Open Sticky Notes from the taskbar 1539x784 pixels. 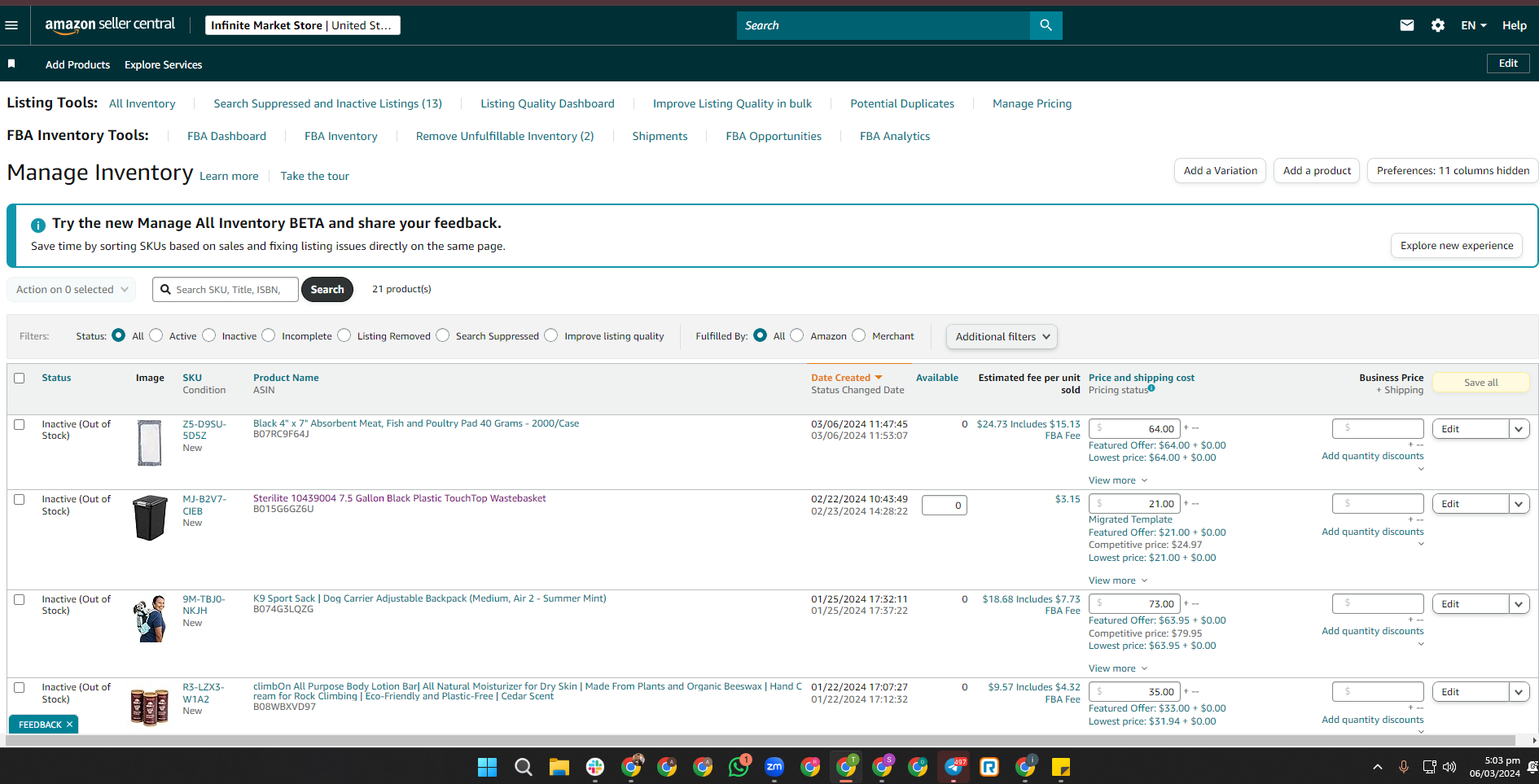(x=1060, y=767)
